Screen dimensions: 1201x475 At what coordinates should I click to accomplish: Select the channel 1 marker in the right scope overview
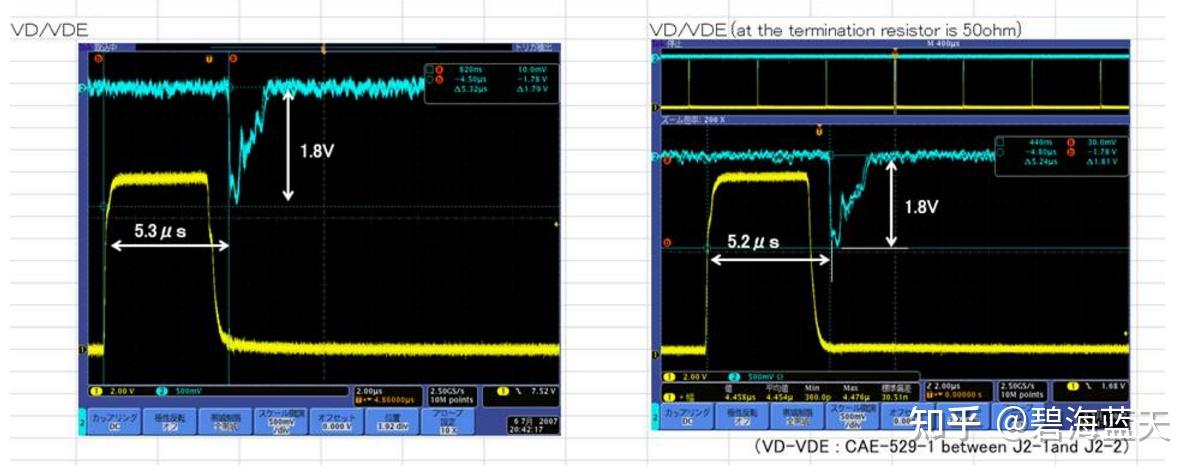pos(655,106)
